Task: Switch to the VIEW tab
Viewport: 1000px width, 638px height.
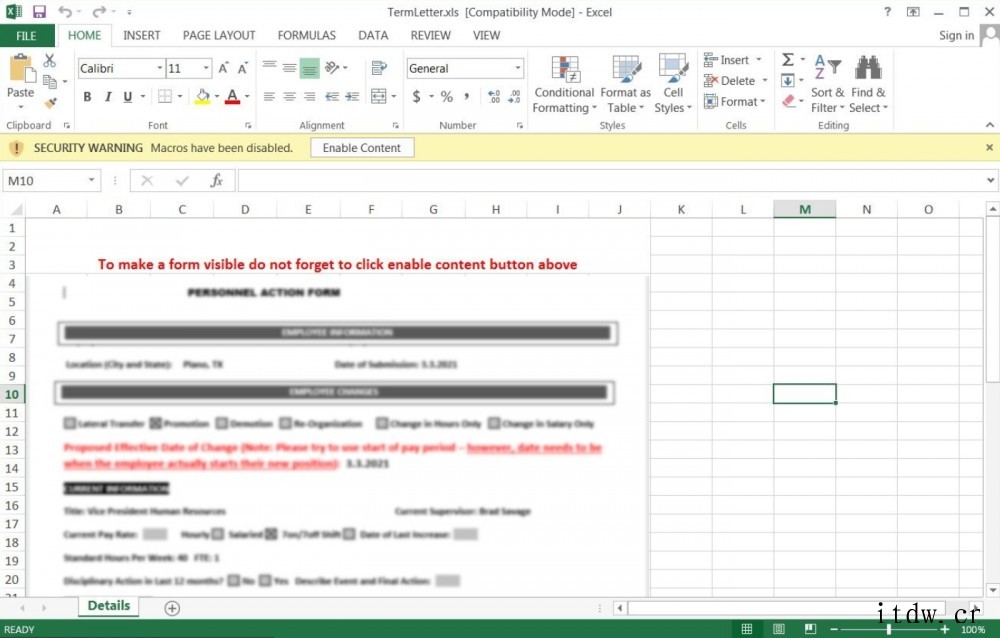Action: pos(486,36)
